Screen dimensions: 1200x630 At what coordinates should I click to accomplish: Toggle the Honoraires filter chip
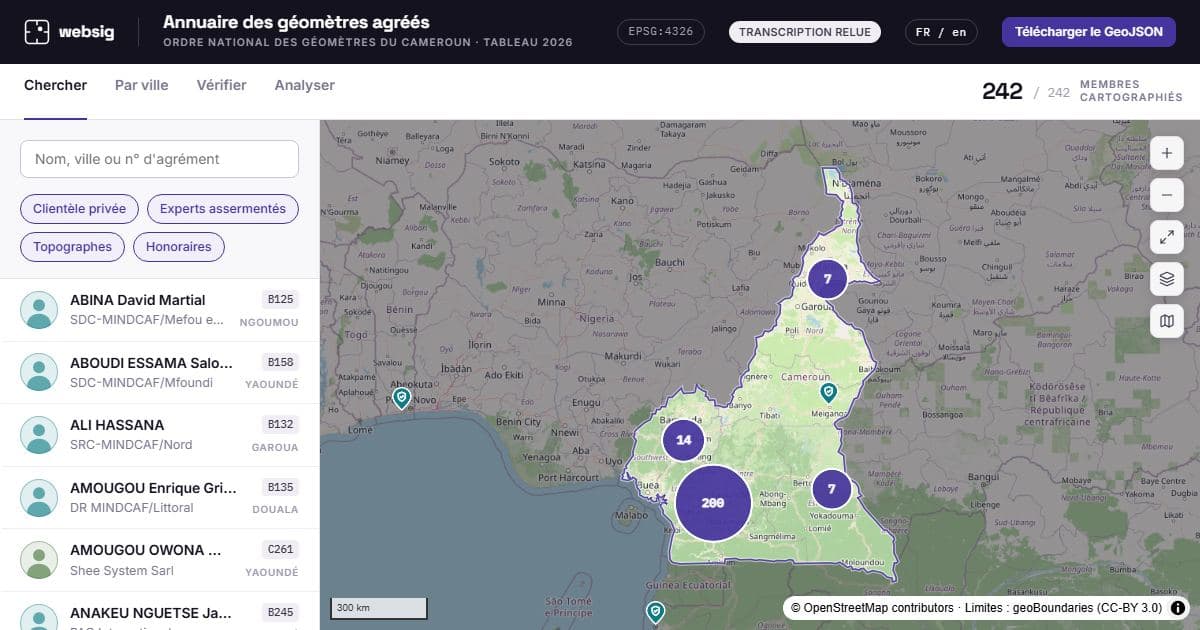(x=179, y=247)
